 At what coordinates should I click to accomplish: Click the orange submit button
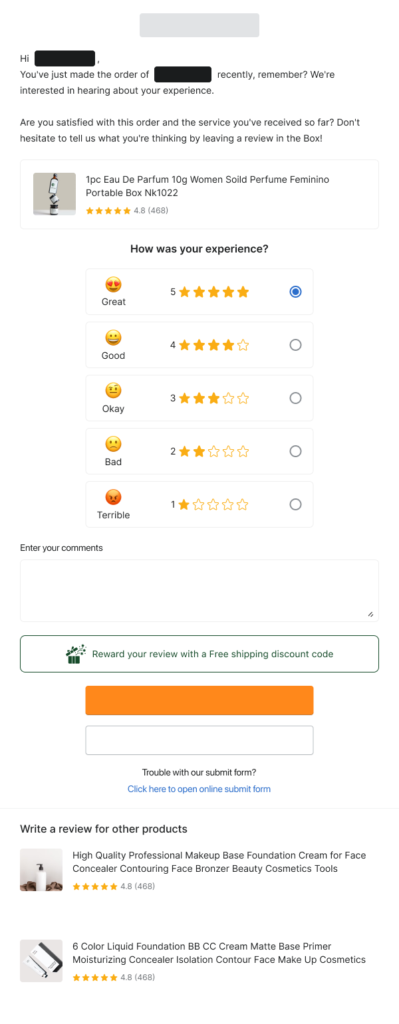point(199,700)
